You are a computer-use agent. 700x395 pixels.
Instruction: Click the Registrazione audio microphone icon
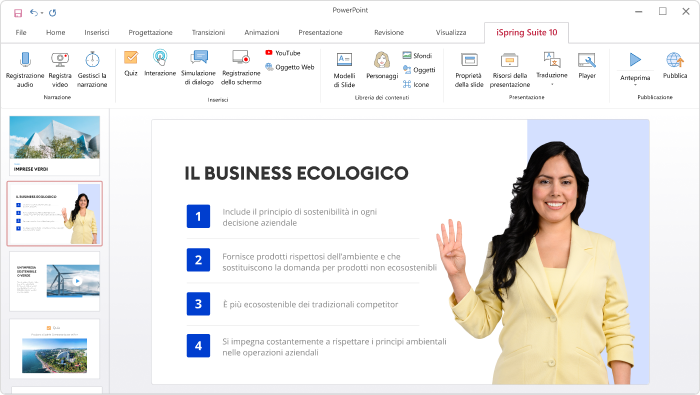point(25,59)
